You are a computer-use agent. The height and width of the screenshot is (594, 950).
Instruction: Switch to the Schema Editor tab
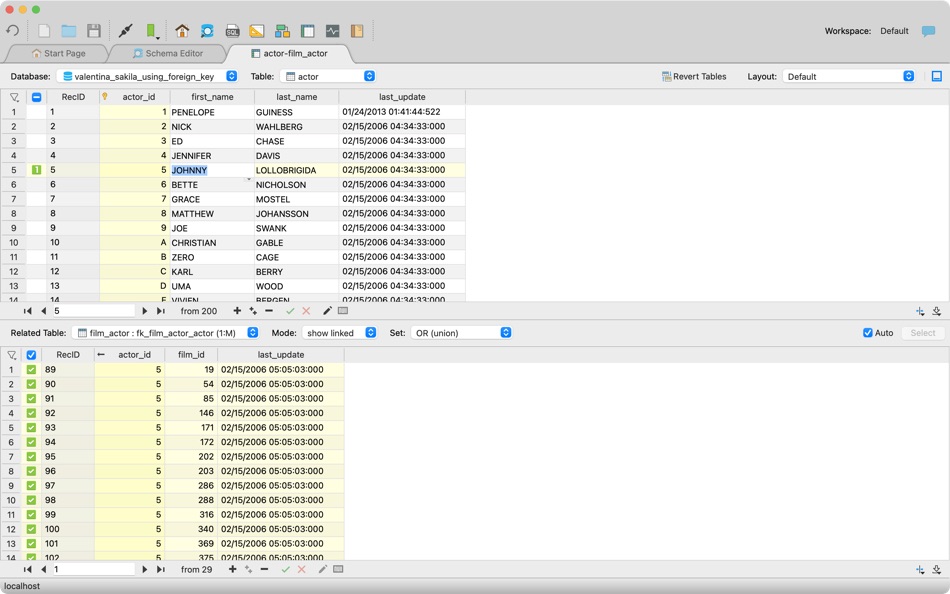(175, 53)
